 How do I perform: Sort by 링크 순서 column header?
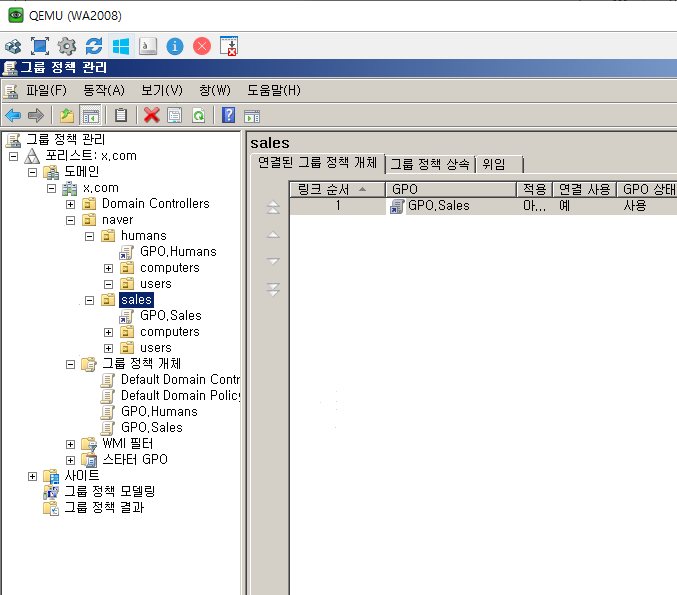click(x=337, y=189)
